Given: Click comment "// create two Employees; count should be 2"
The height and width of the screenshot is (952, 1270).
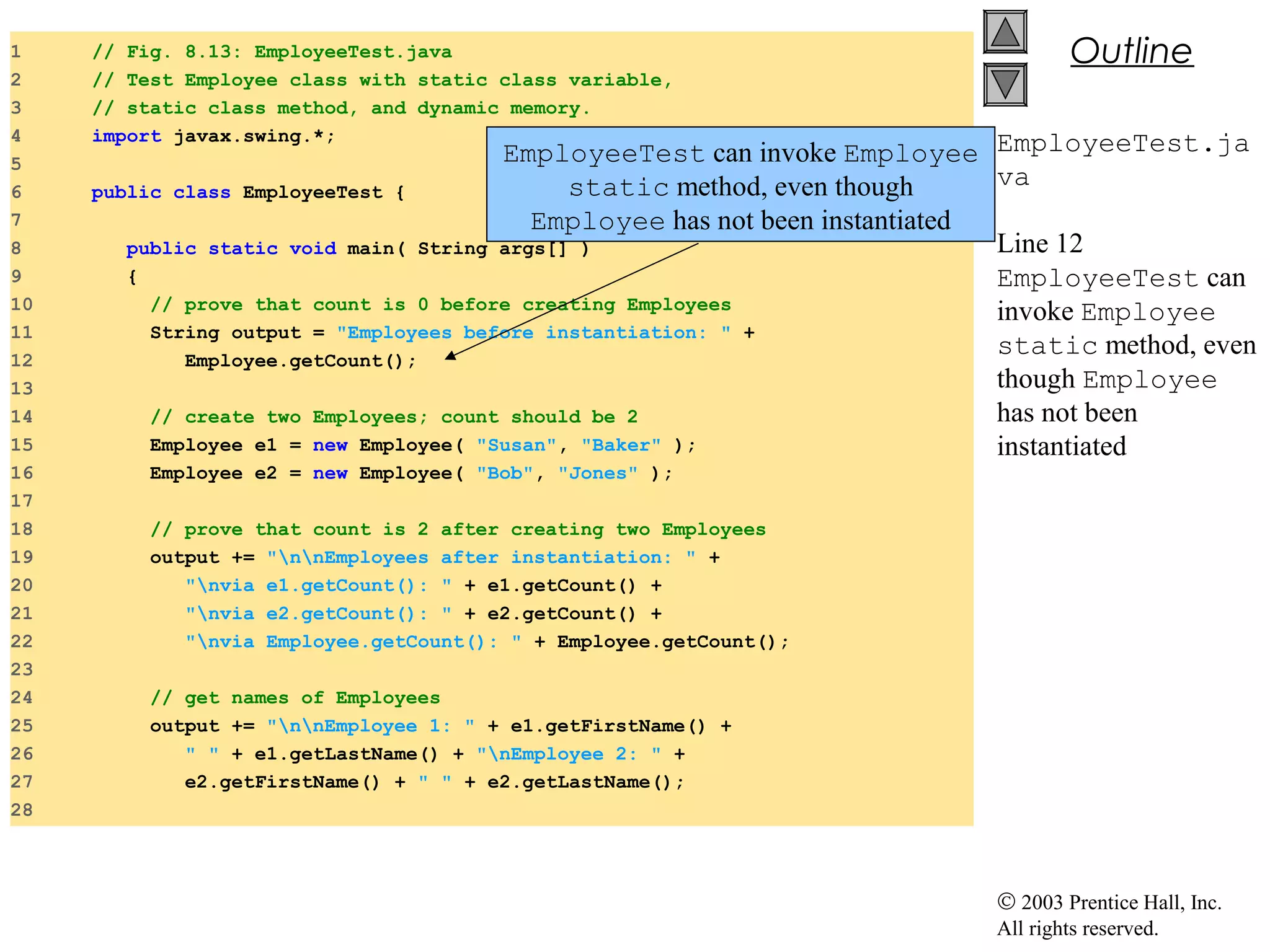Looking at the screenshot, I should [x=394, y=417].
